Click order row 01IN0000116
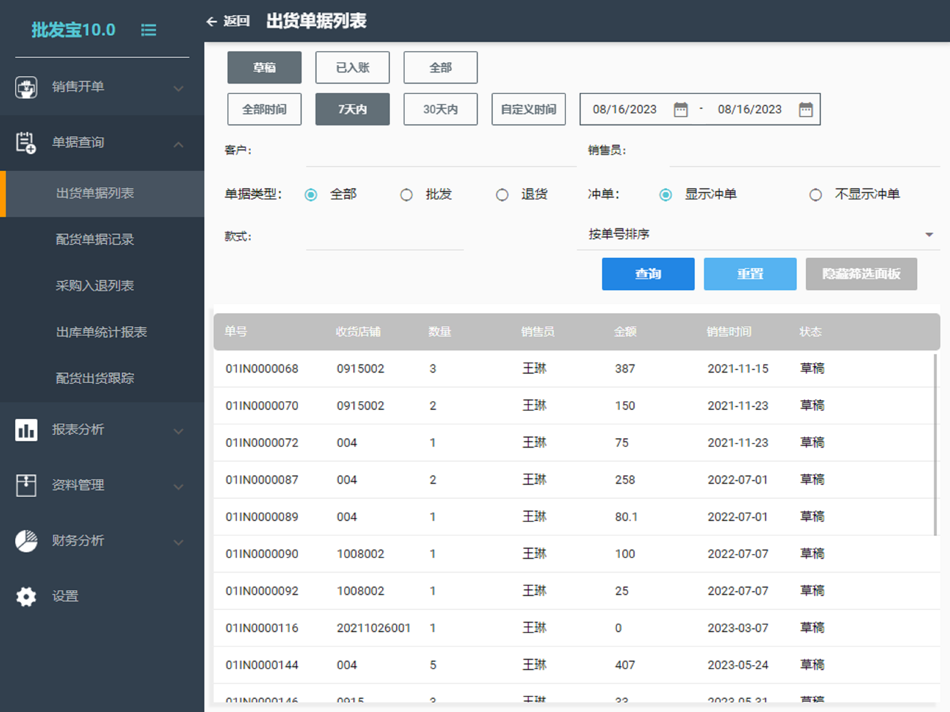 (x=576, y=628)
